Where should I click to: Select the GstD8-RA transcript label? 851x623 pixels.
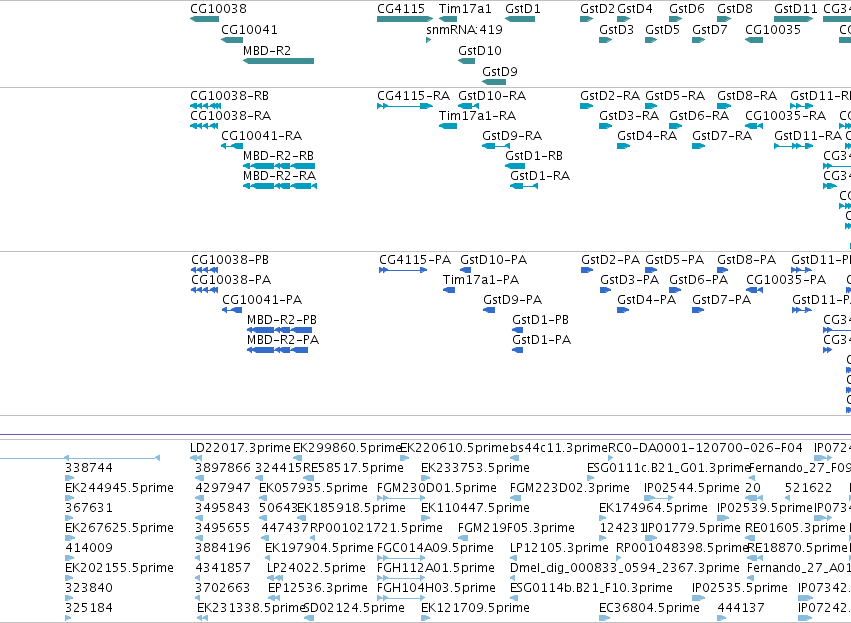click(x=747, y=96)
